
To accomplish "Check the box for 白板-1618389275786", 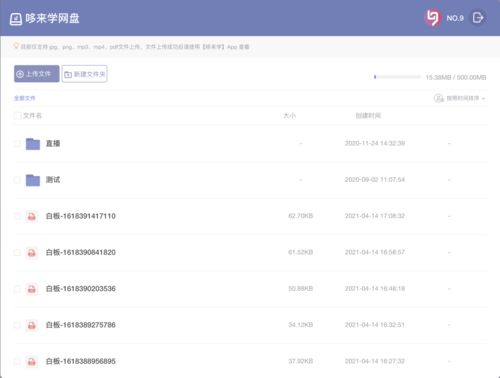I will pyautogui.click(x=17, y=325).
